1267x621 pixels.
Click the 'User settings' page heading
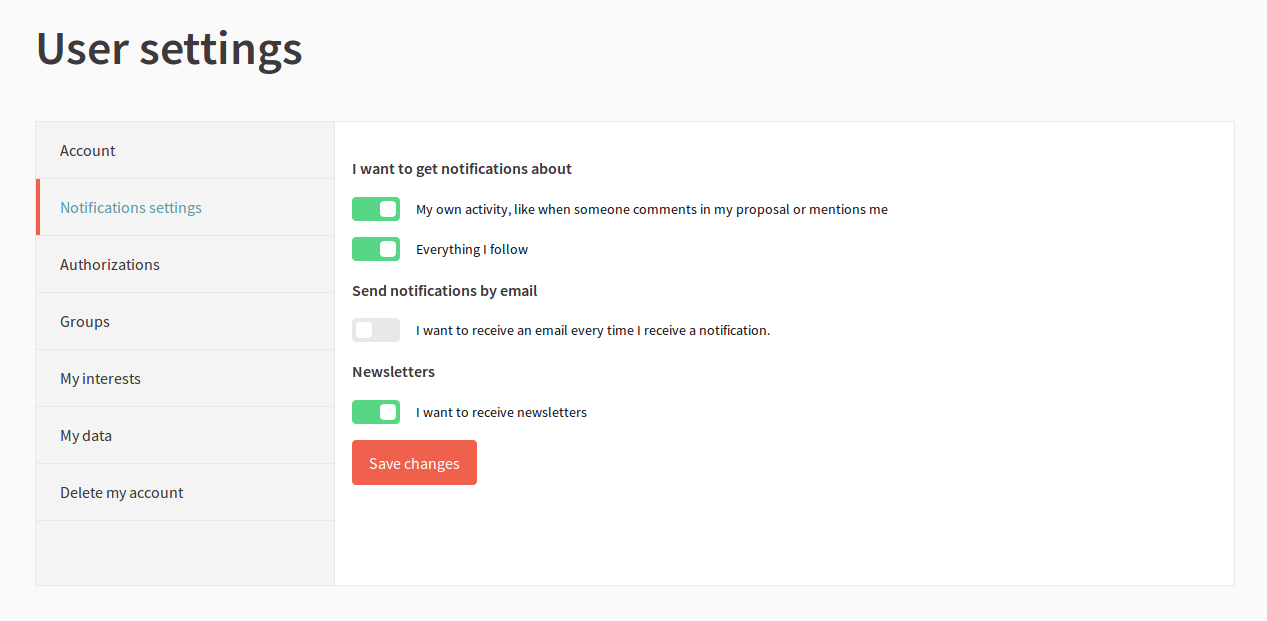(169, 49)
